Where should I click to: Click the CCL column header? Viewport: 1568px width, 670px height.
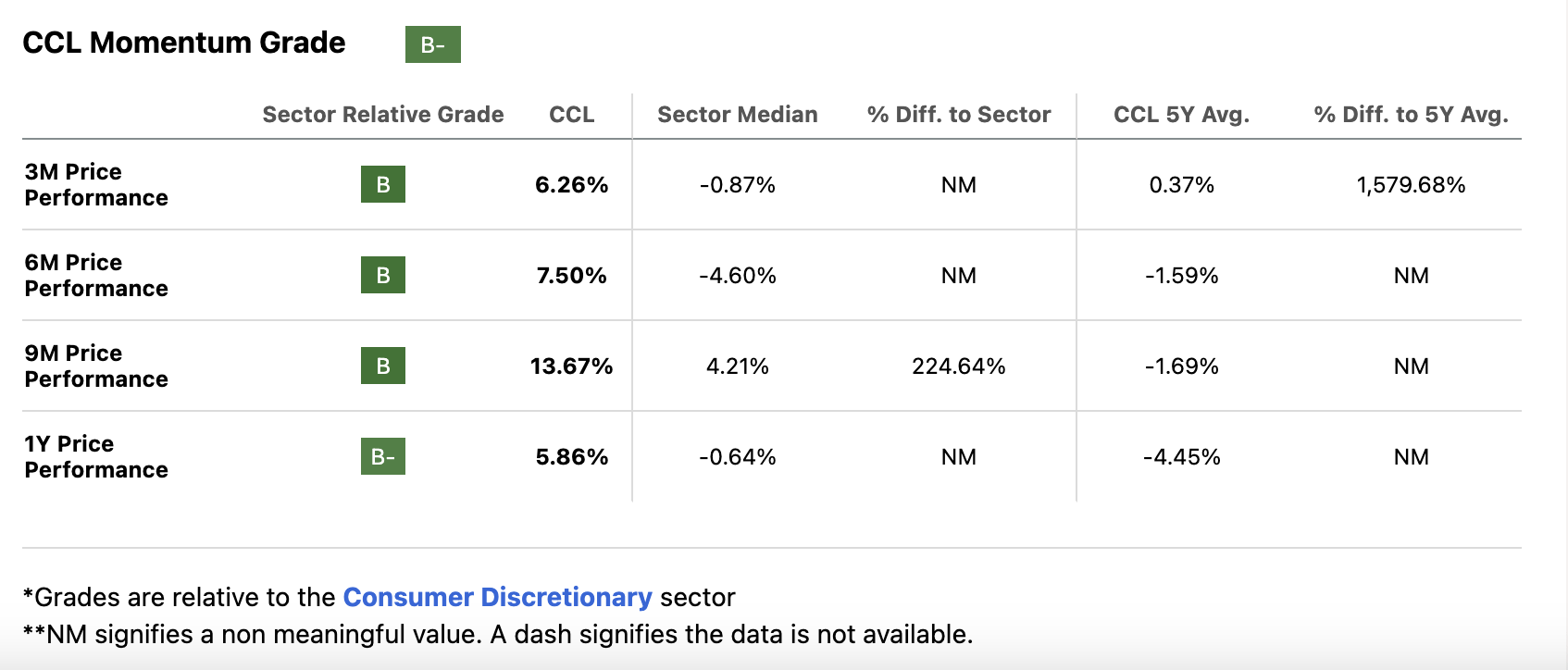coord(571,115)
